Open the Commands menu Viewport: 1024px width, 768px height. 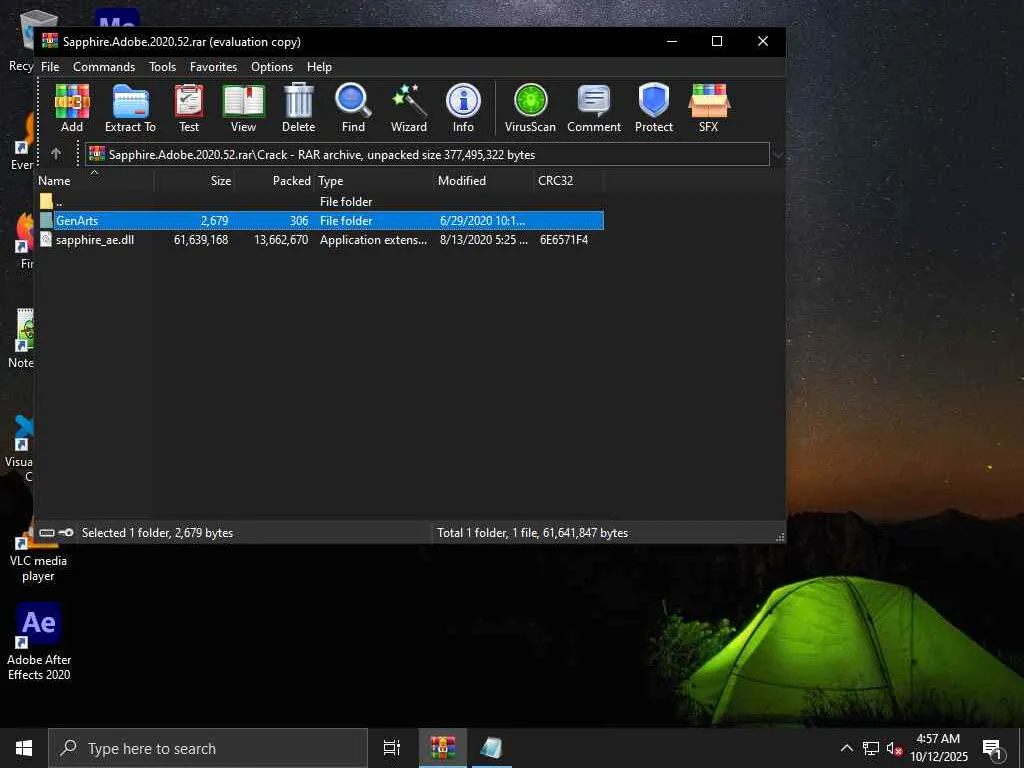[x=104, y=67]
